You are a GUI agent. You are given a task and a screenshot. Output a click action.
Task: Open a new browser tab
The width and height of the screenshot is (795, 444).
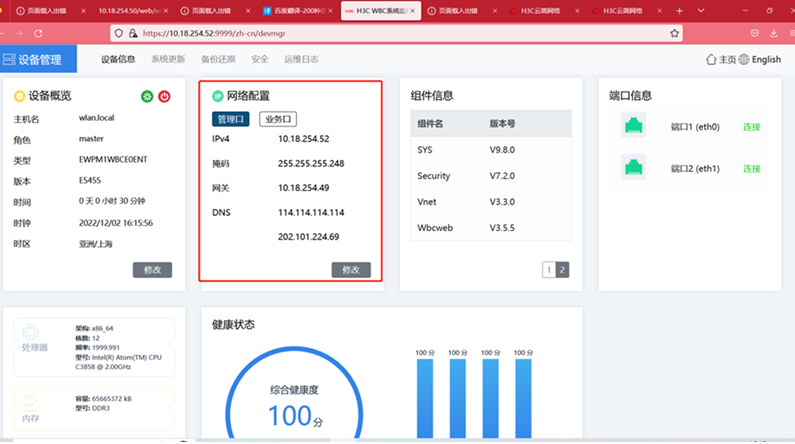coord(679,11)
